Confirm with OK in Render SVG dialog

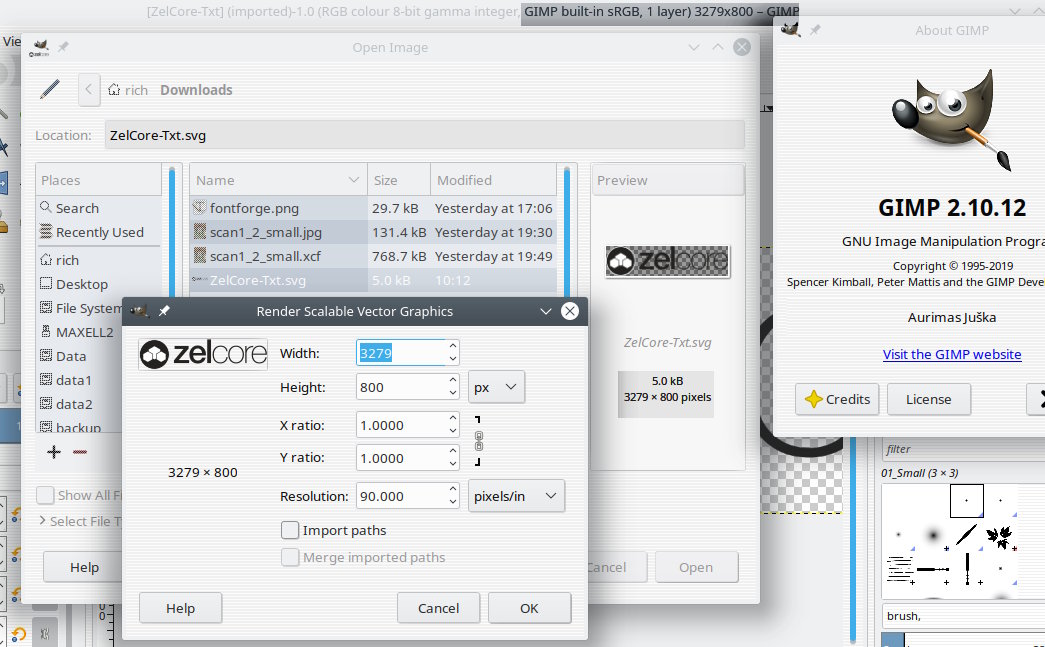click(x=529, y=608)
